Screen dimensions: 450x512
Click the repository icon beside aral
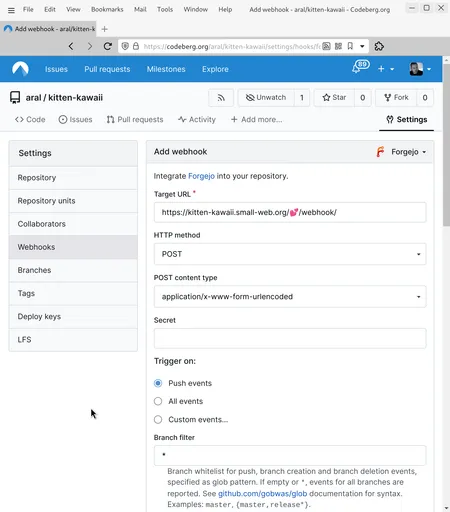pos(15,98)
